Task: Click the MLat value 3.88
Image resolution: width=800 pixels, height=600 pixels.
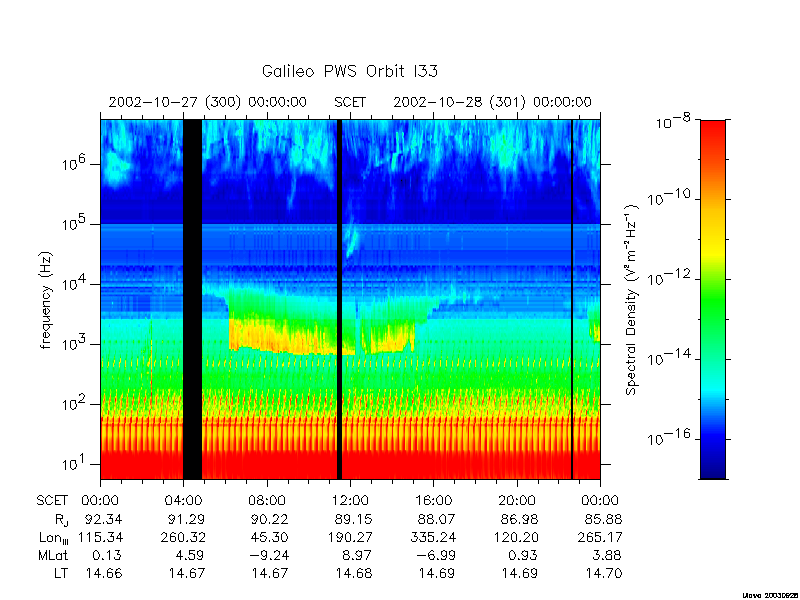Action: coord(607,555)
